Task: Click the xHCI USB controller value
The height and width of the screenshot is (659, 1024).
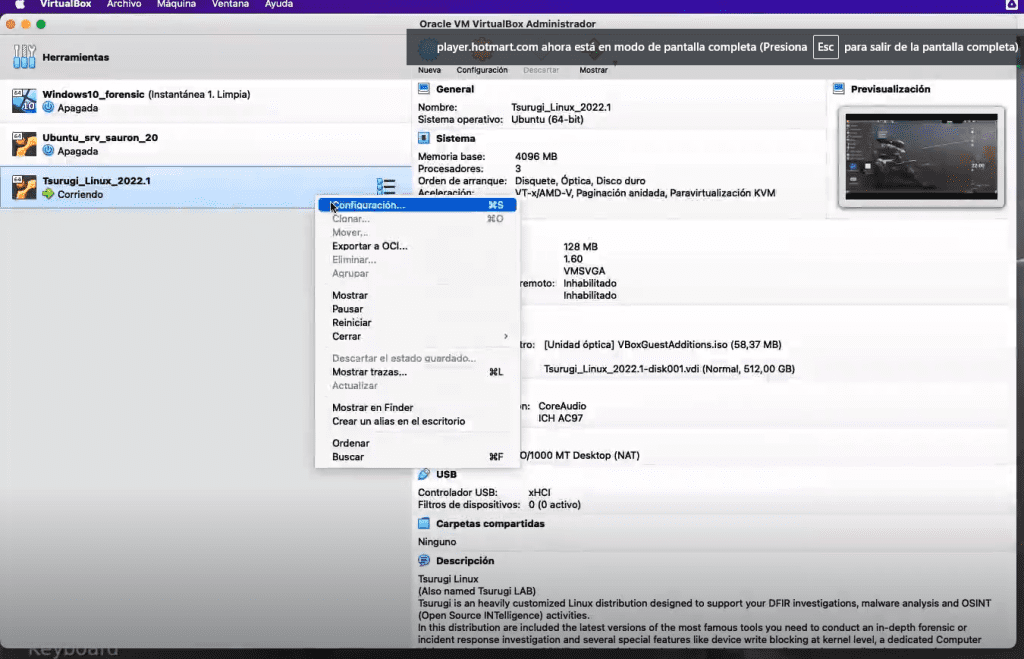Action: [539, 492]
